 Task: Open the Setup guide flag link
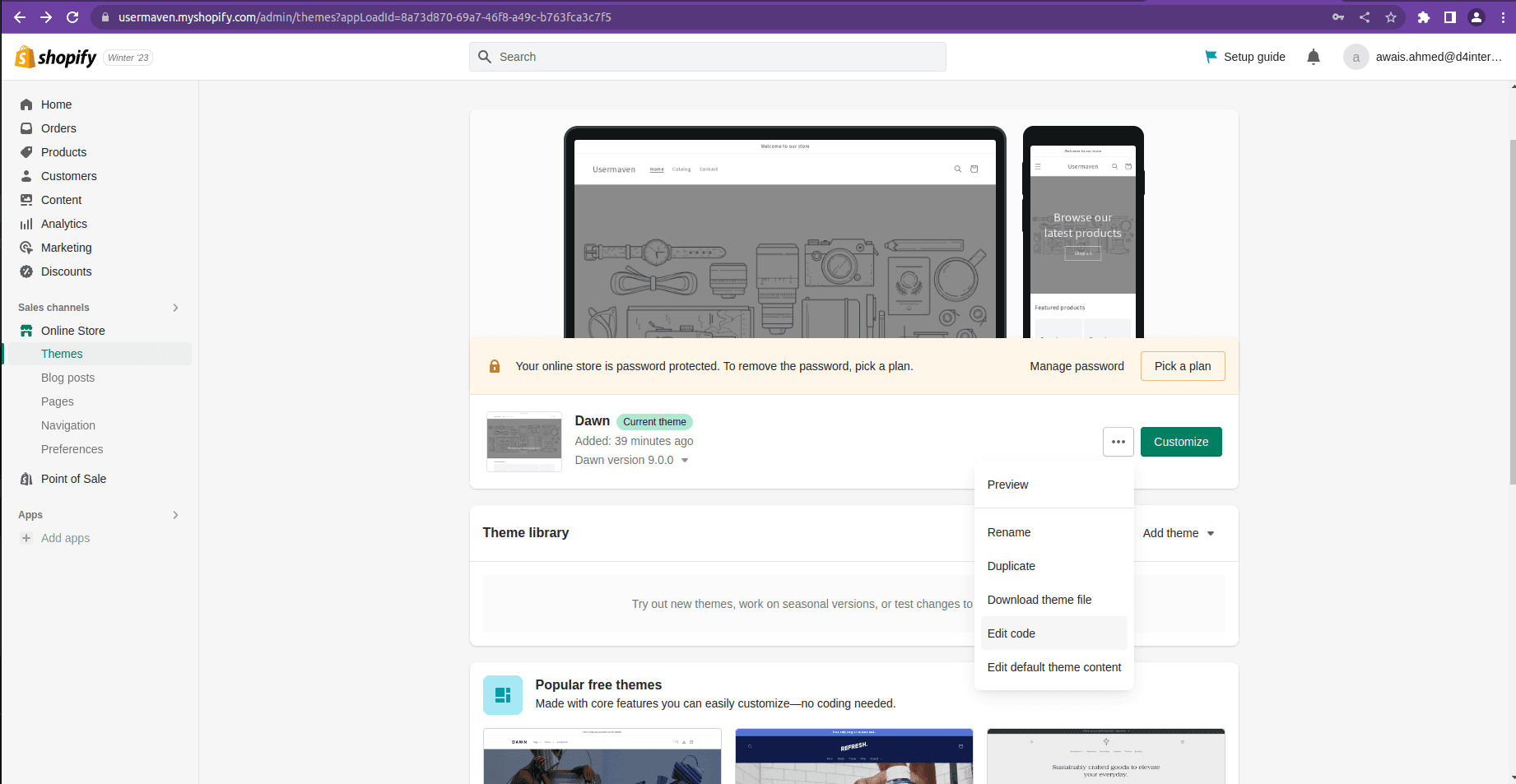click(x=1244, y=57)
